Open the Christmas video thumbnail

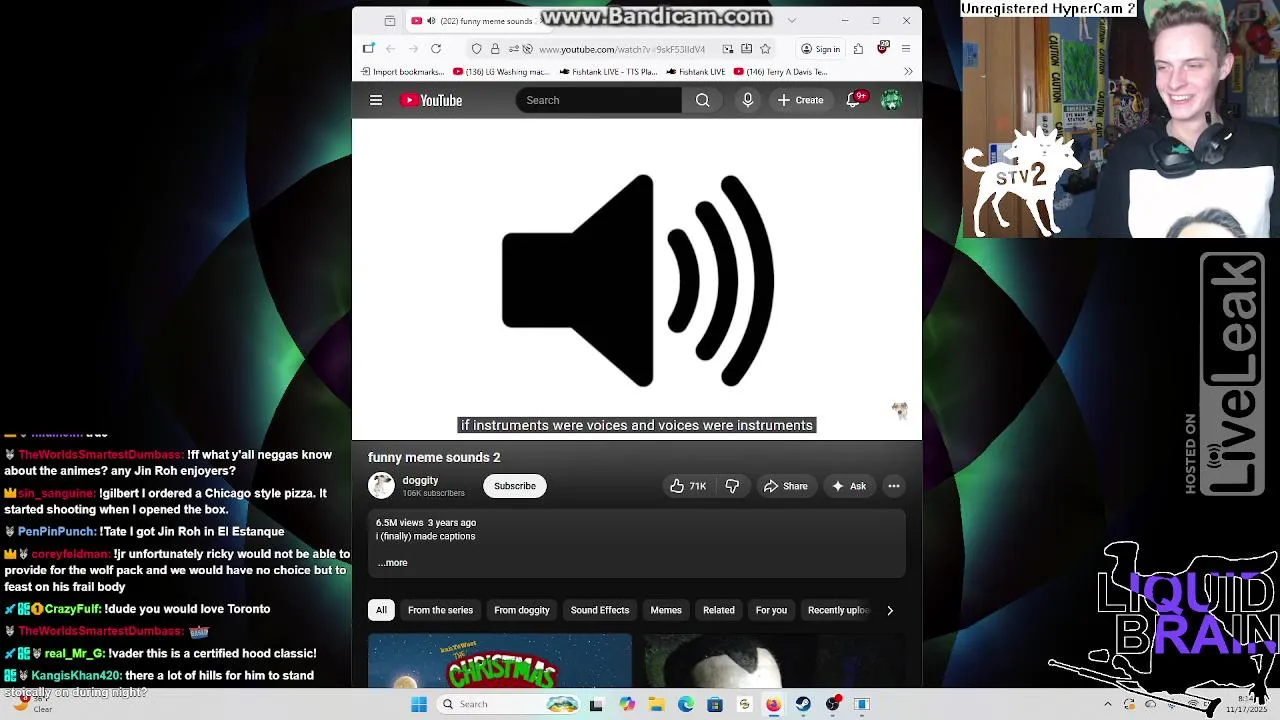[500, 661]
